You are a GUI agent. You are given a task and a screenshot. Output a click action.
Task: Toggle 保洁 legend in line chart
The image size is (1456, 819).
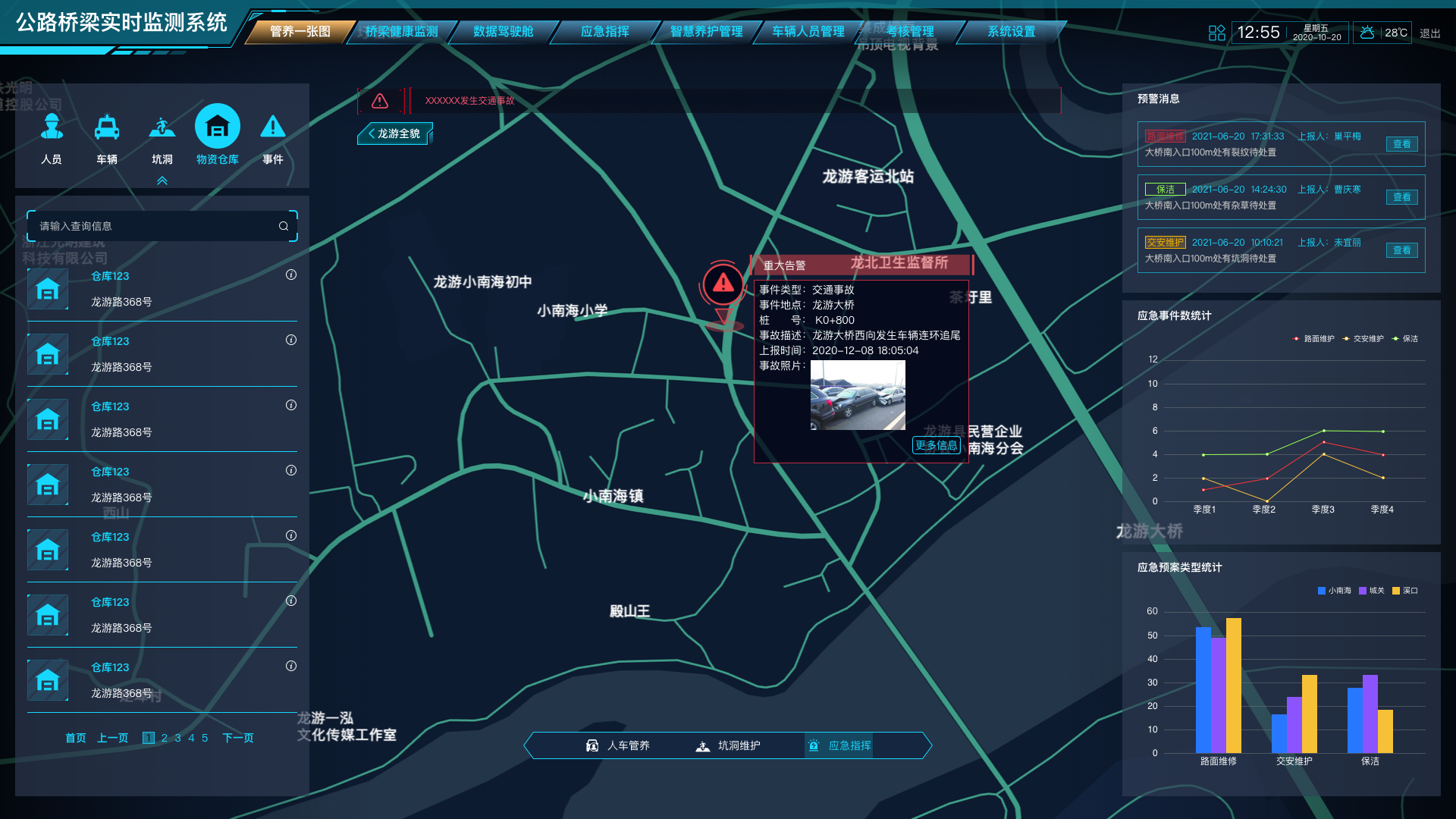pyautogui.click(x=1404, y=339)
